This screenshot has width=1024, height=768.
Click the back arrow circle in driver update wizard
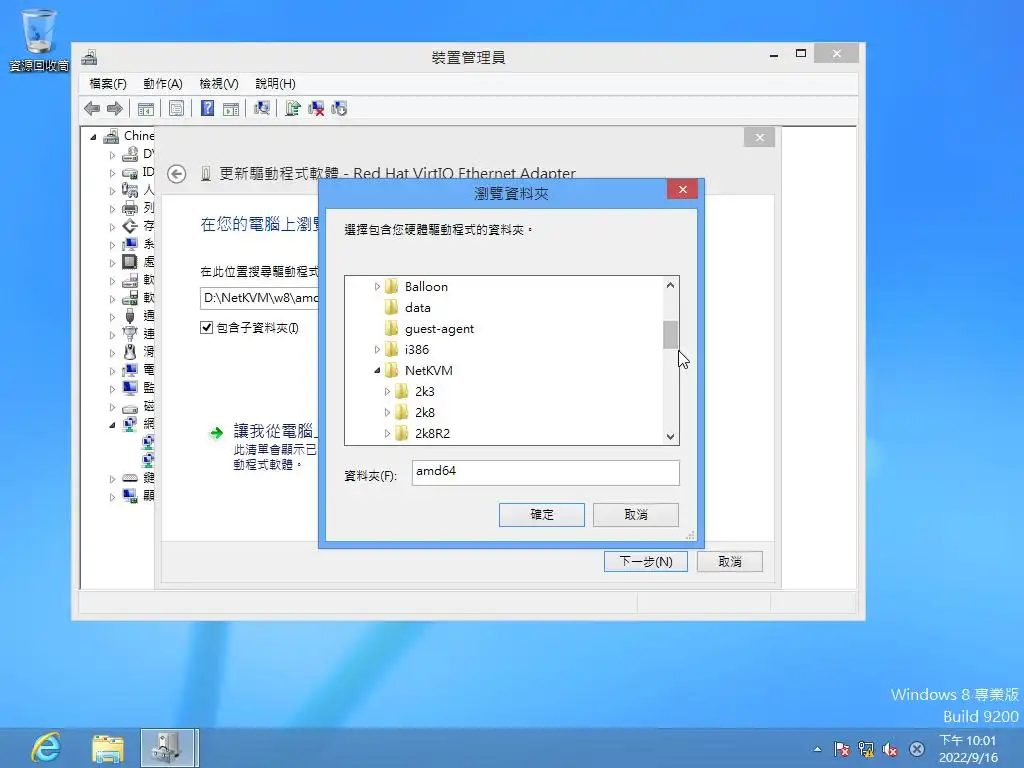click(x=176, y=174)
